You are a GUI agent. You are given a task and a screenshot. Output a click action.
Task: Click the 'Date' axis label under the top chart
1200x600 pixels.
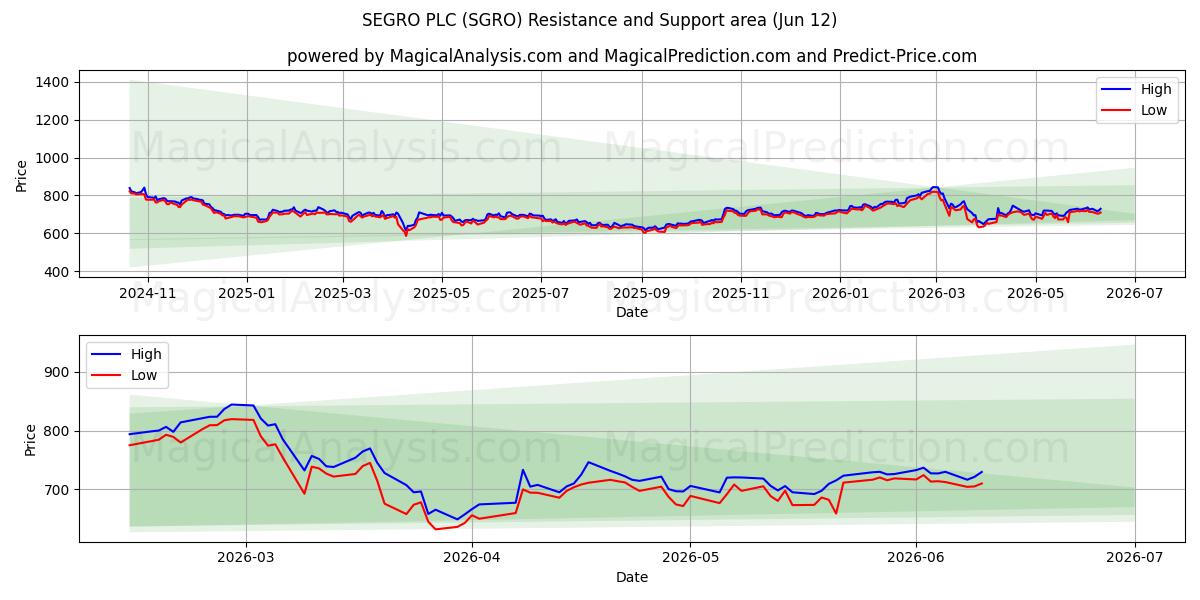click(x=632, y=312)
